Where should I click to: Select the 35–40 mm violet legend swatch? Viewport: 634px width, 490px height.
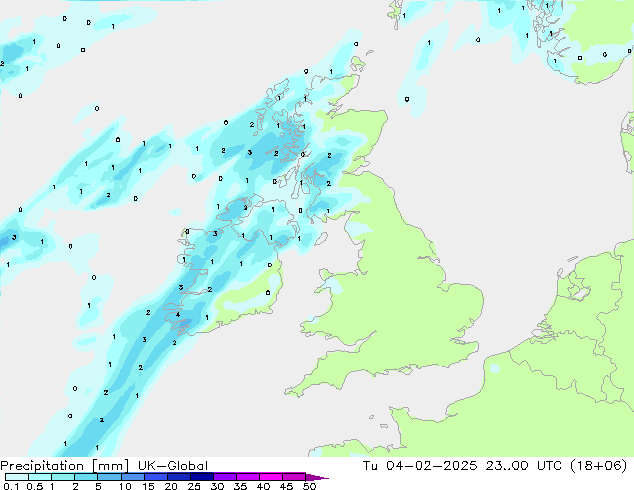point(248,477)
